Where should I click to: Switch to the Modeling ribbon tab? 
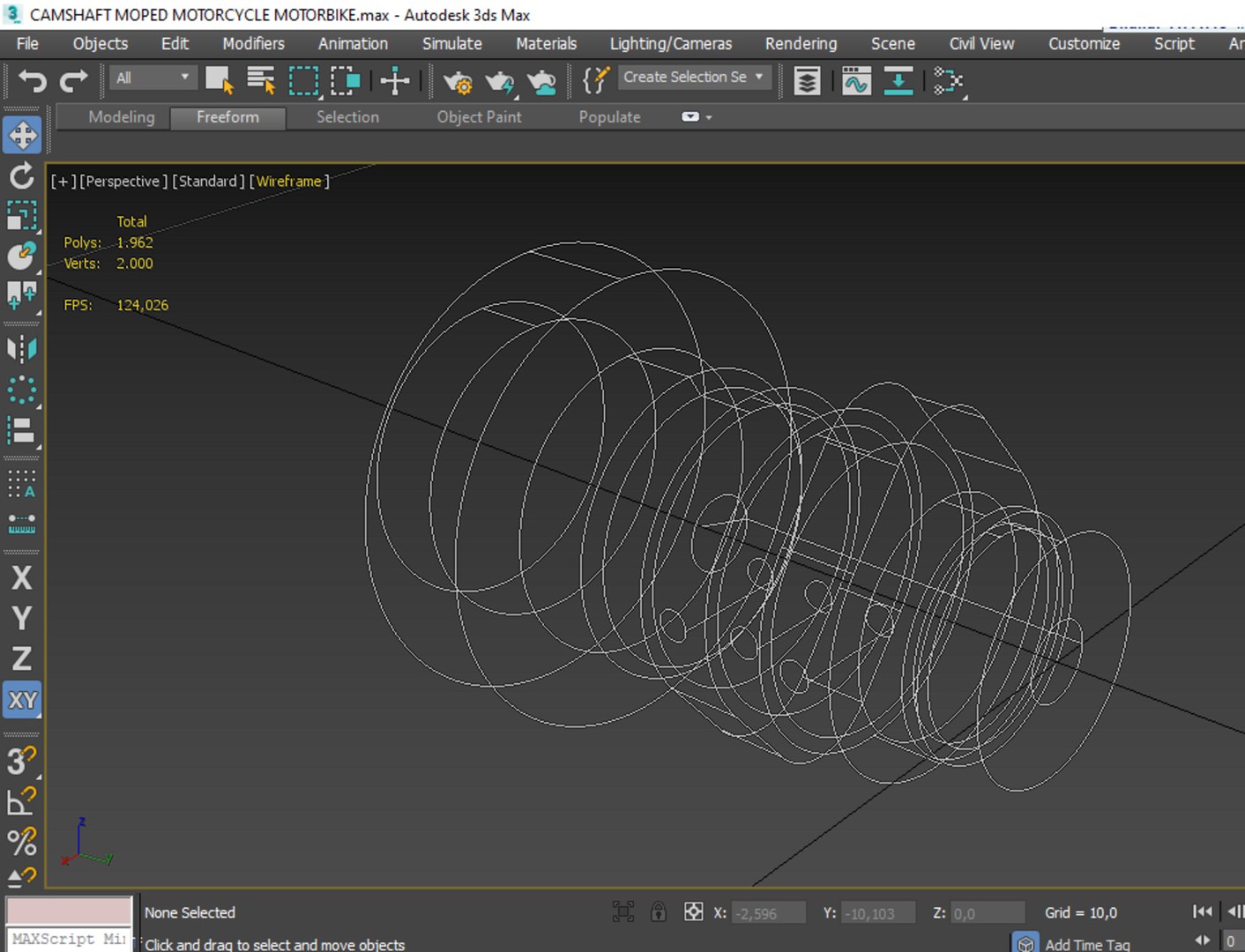122,117
